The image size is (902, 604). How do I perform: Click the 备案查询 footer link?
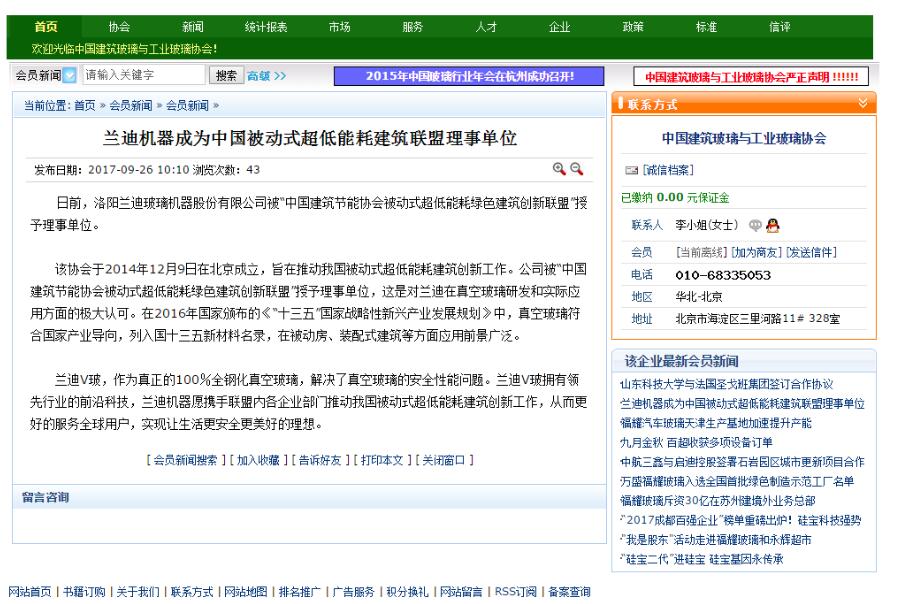click(x=570, y=592)
